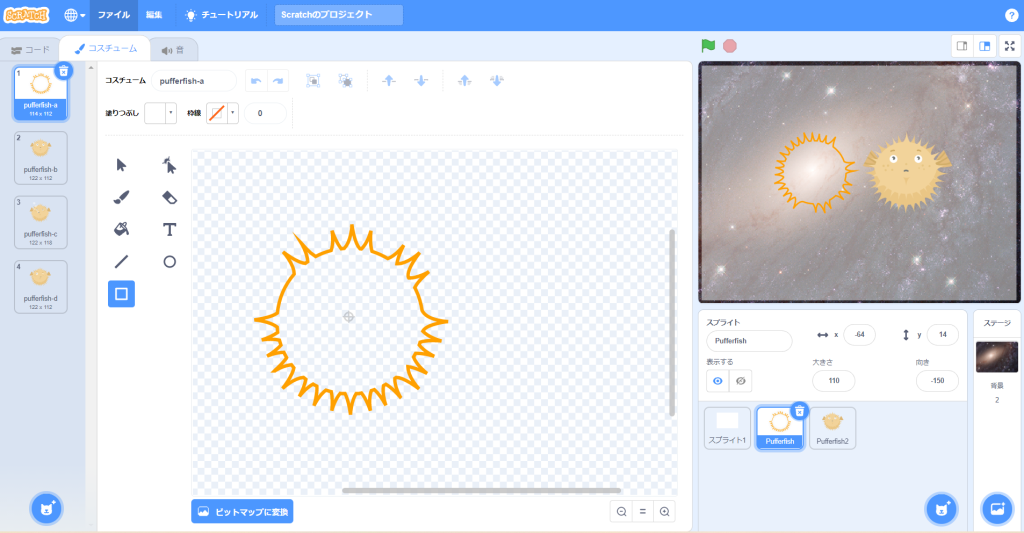The height and width of the screenshot is (533, 1024).
Task: Open チュートリアル from the top bar
Action: [x=222, y=15]
